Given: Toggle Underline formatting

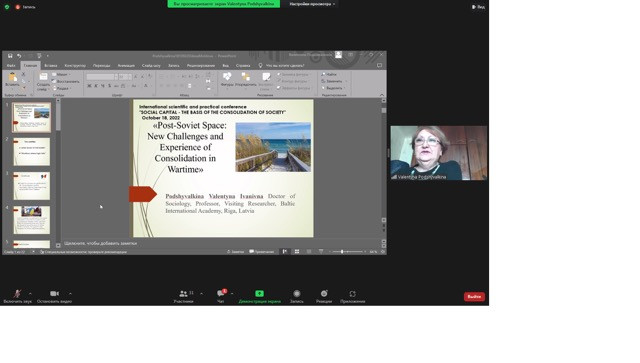Looking at the screenshot, I should point(102,86).
